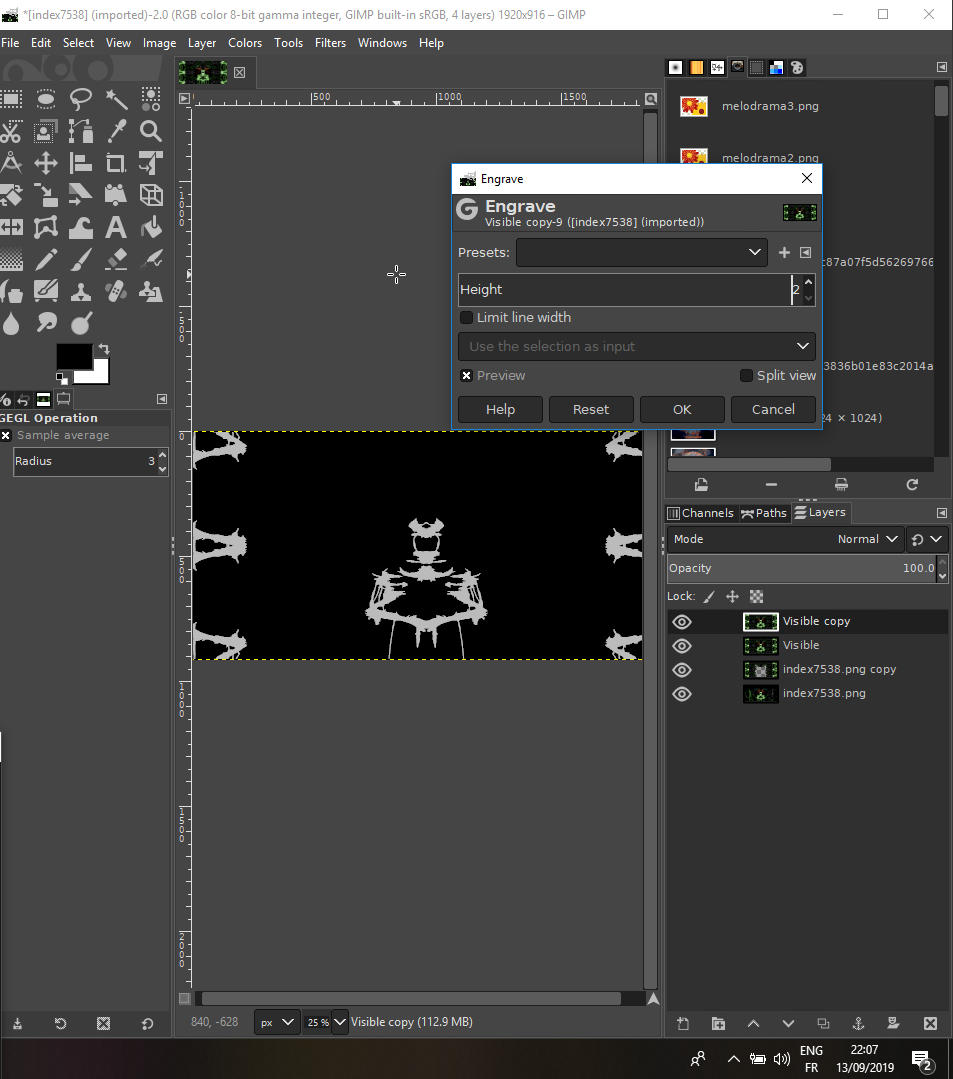Open the Colors menu
The height and width of the screenshot is (1079, 953).
coord(245,43)
